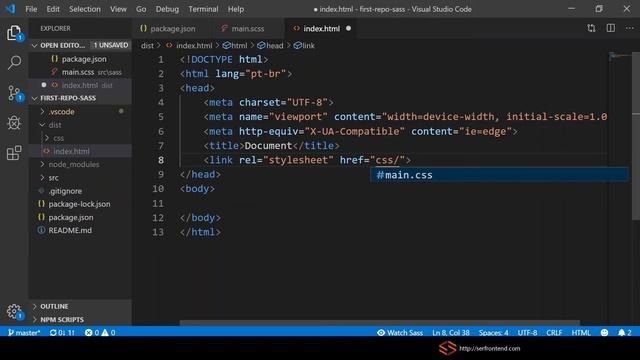The image size is (640, 360).
Task: Change the UTF-8 encoding selector
Action: (527, 333)
